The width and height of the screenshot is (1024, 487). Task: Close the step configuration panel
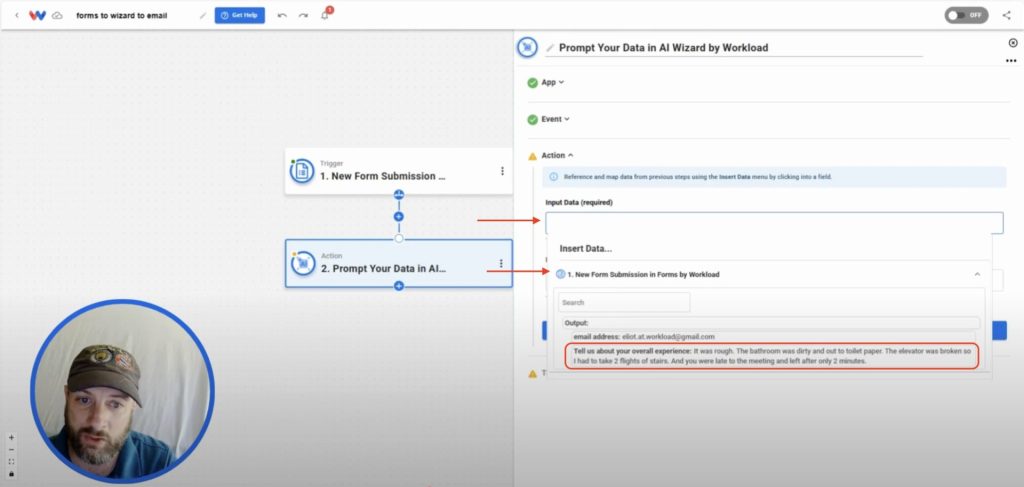pyautogui.click(x=1013, y=42)
